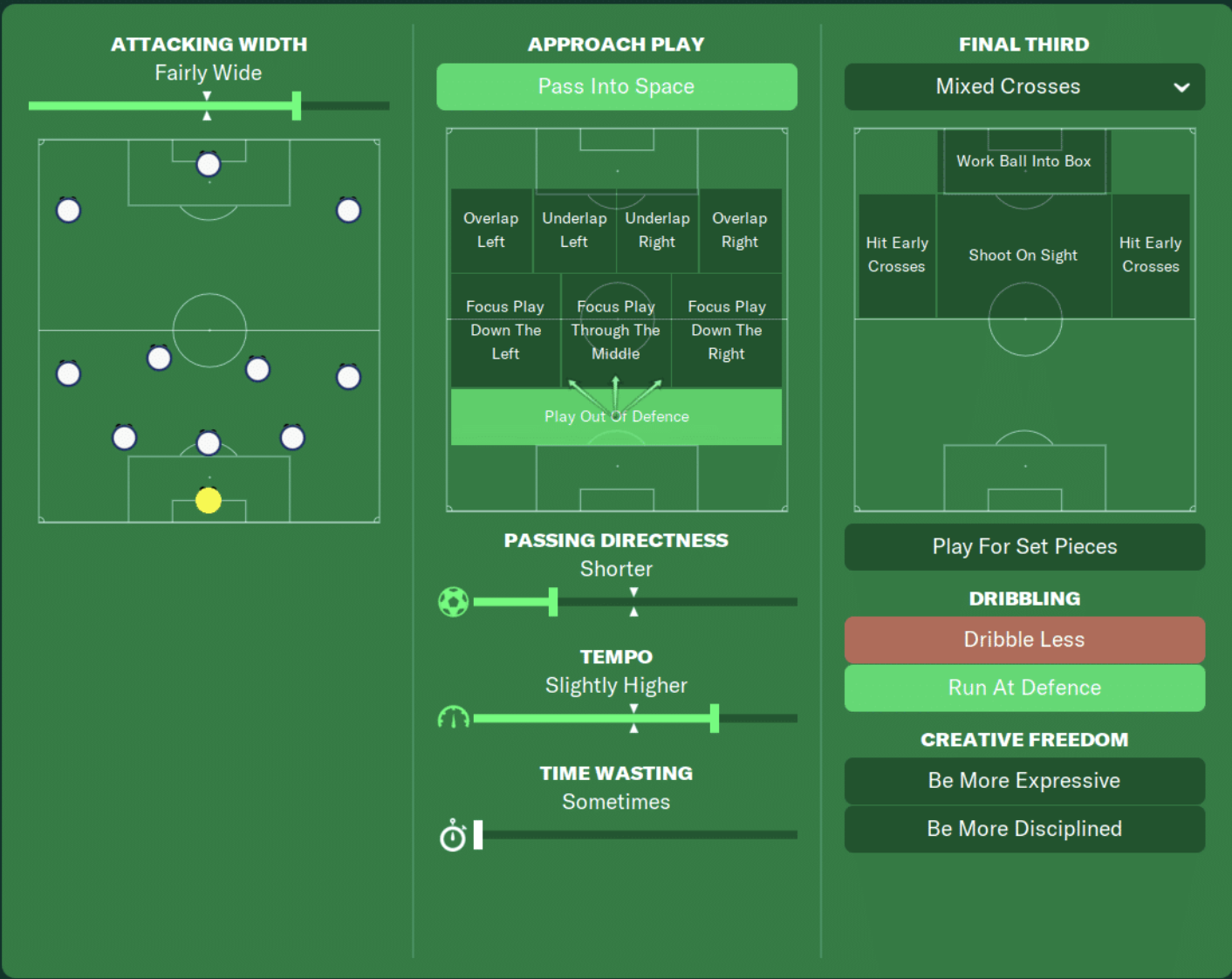The height and width of the screenshot is (979, 1232).
Task: Toggle the Run At Defence option
Action: pos(1024,688)
